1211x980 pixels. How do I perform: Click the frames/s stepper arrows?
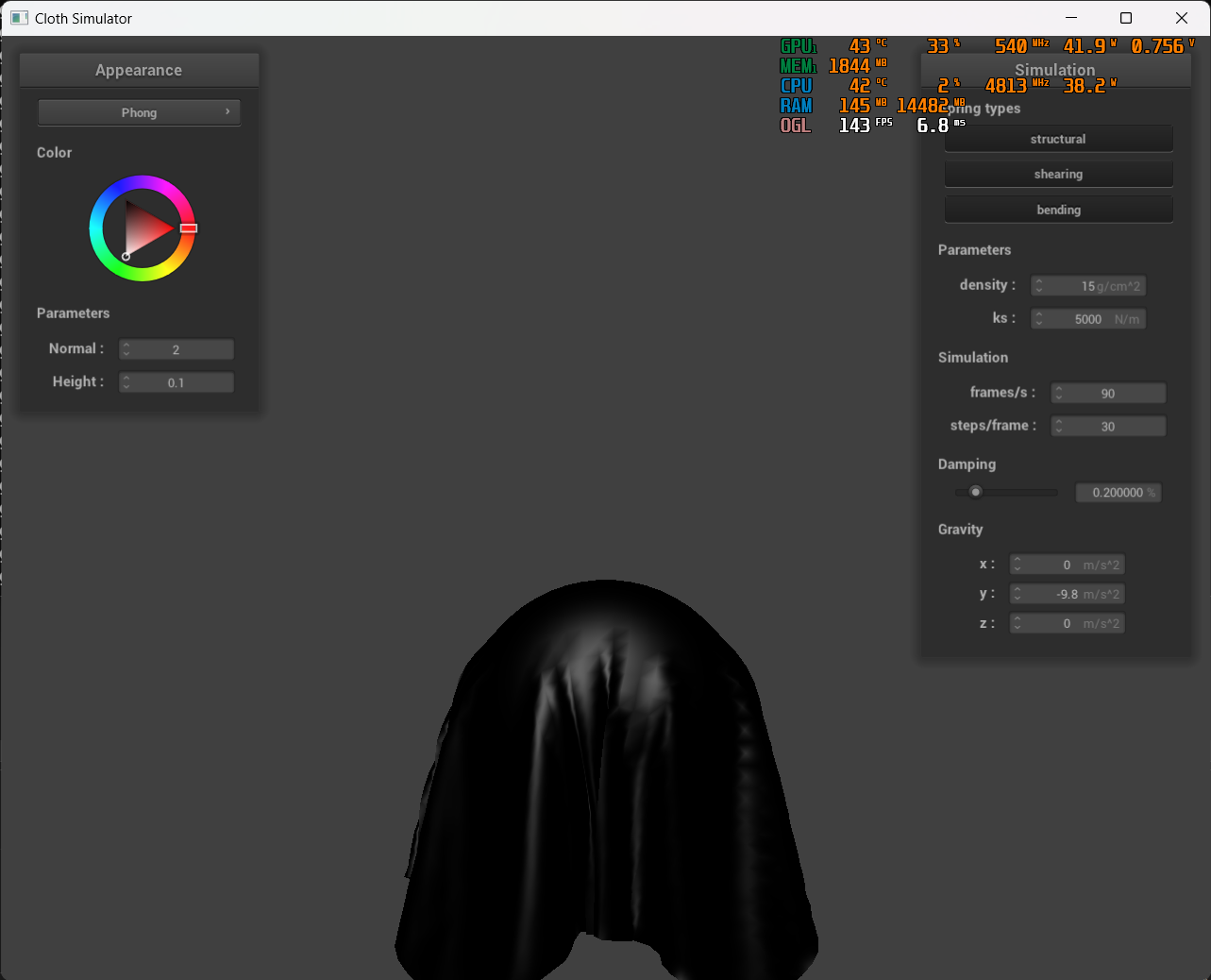pyautogui.click(x=1059, y=394)
